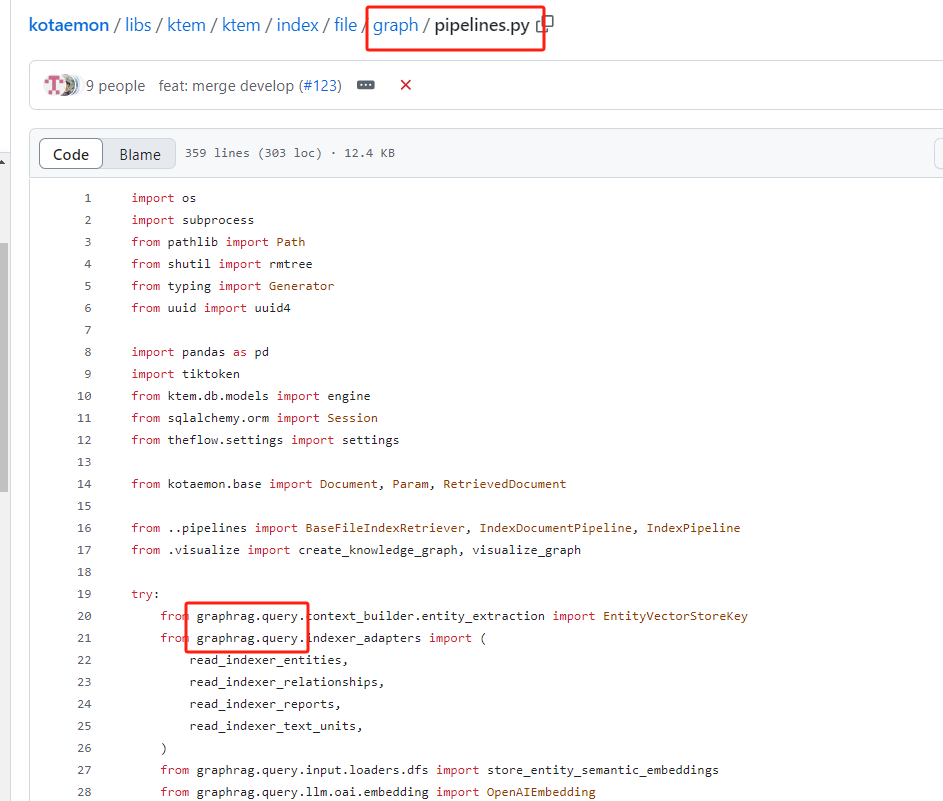Click scrollbar up arrow on left panel
This screenshot has width=943, height=801.
pos(3,161)
